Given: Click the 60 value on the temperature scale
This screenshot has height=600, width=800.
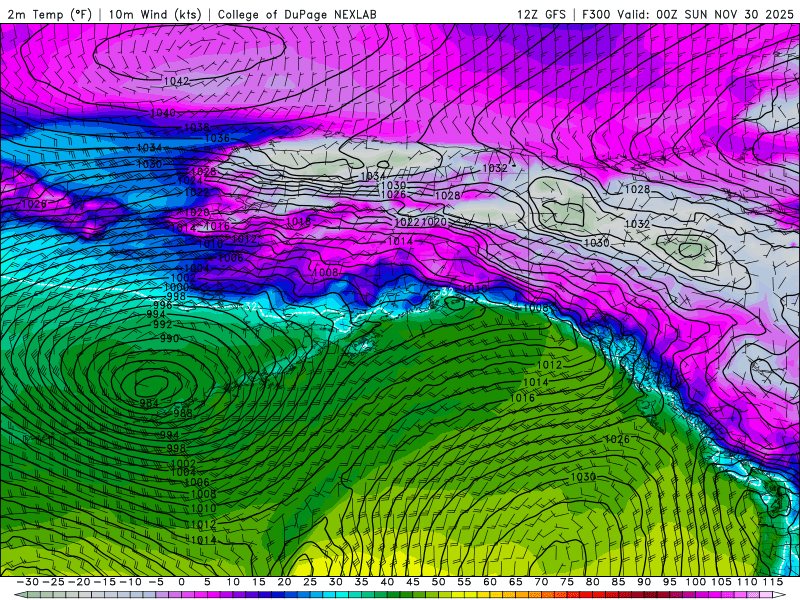Looking at the screenshot, I should pos(490,582).
